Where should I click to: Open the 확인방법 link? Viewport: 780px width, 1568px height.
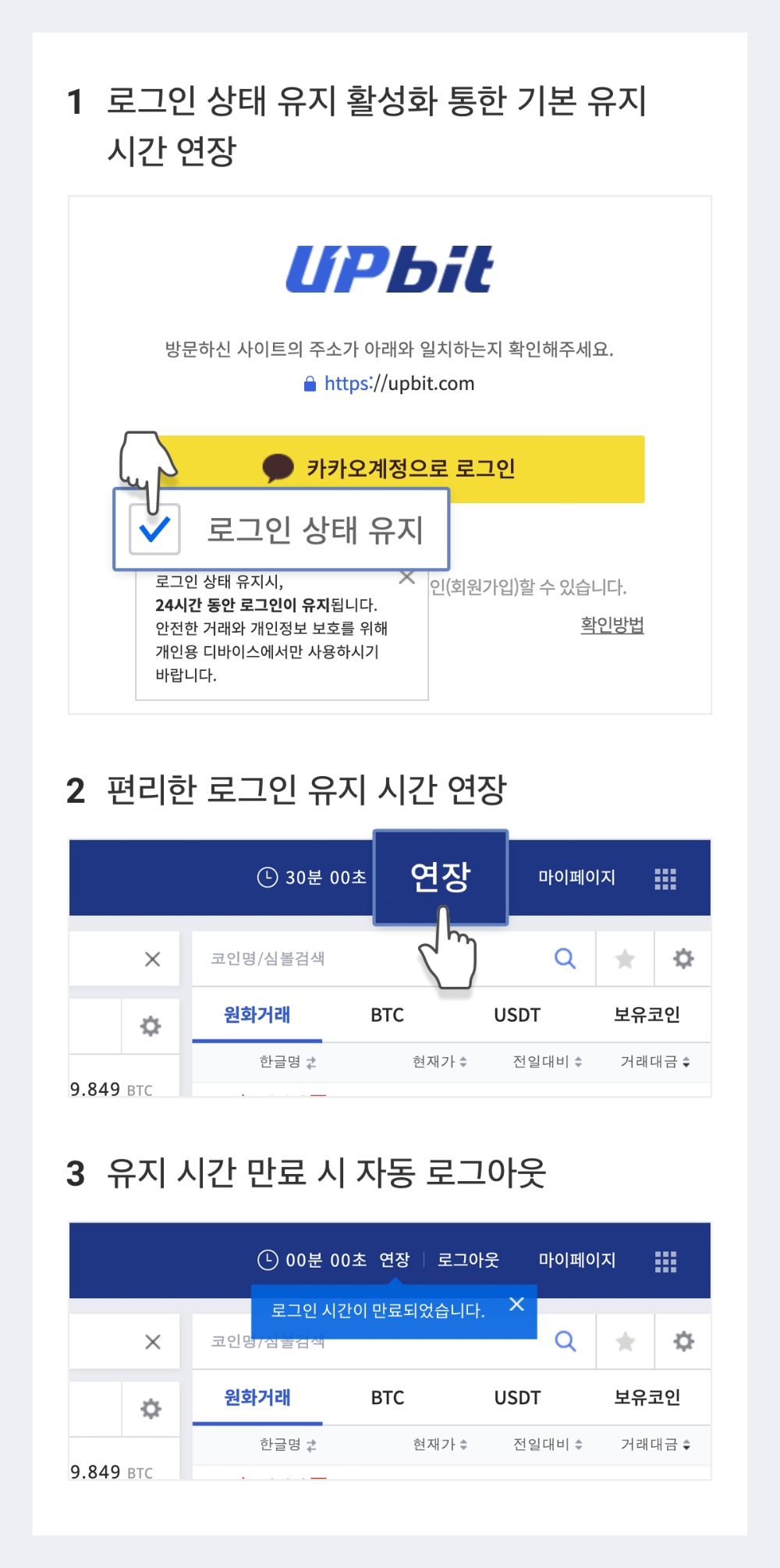click(612, 625)
